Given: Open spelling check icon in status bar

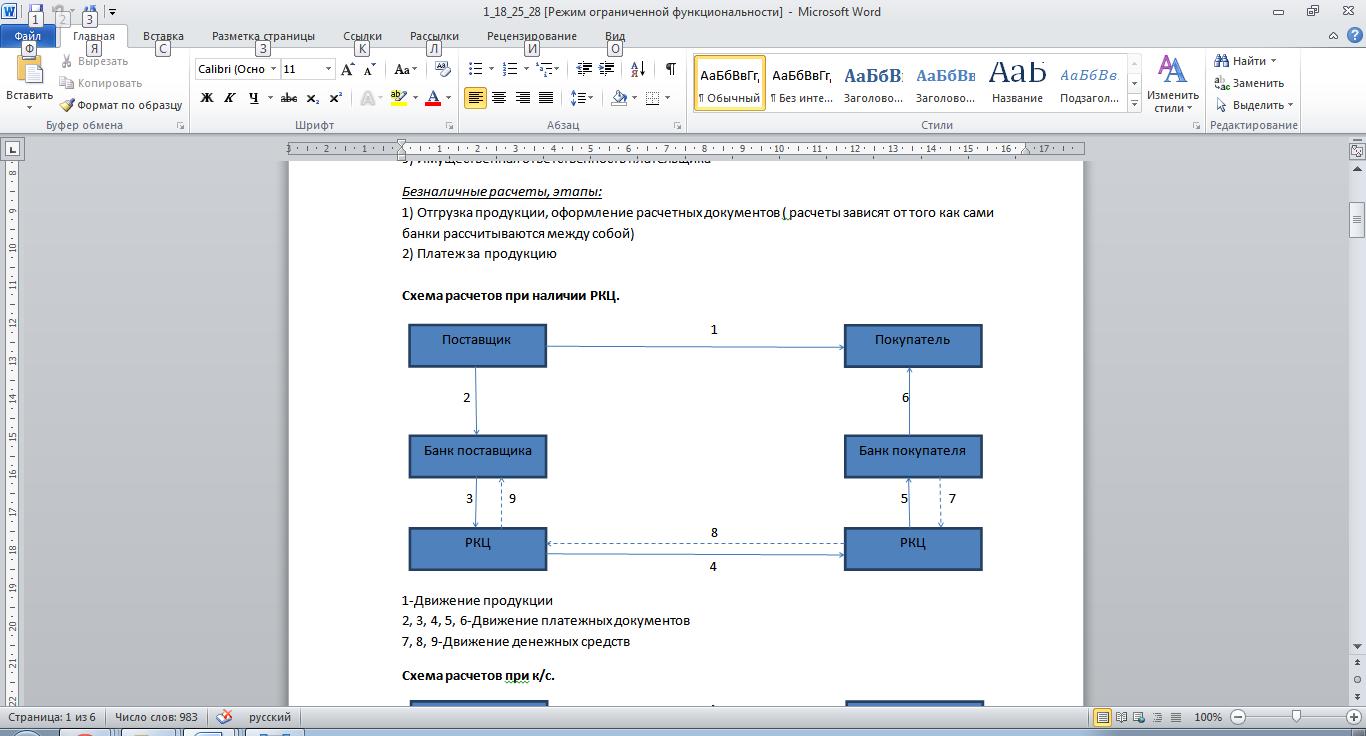Looking at the screenshot, I should click(225, 717).
